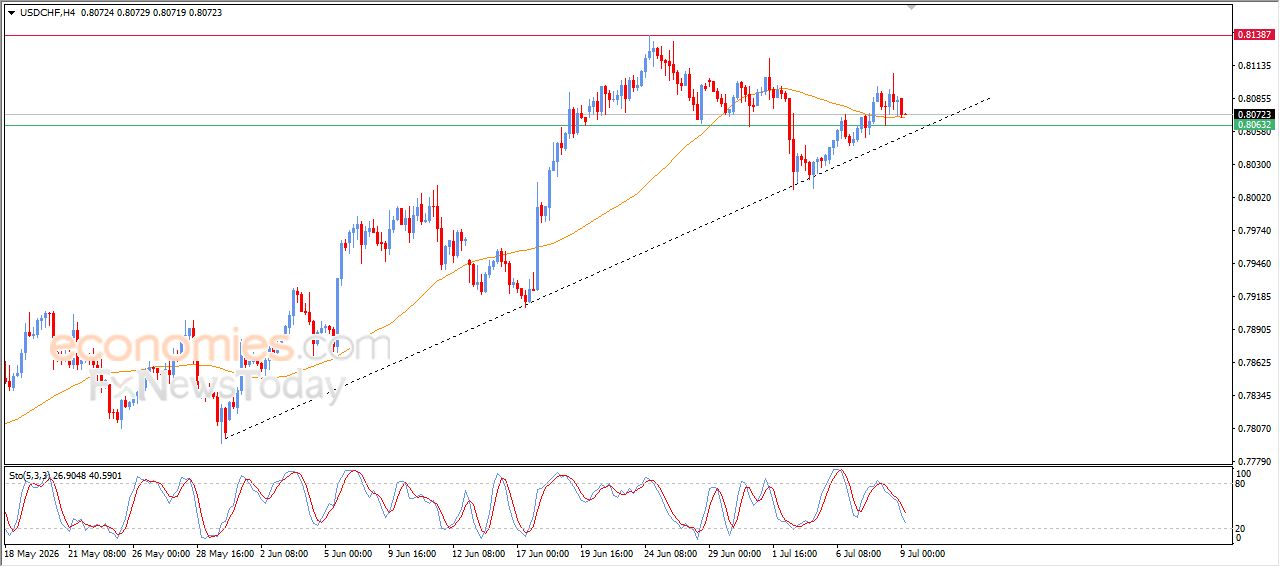
Task: Click the stochastic 20 level marker
Action: (x=1241, y=528)
